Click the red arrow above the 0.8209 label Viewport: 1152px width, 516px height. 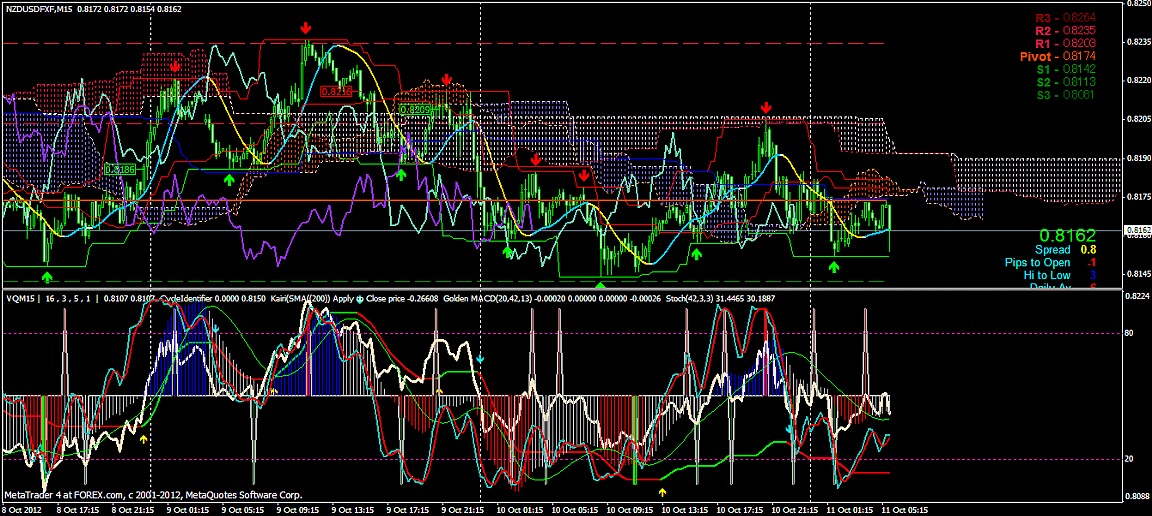tap(446, 78)
